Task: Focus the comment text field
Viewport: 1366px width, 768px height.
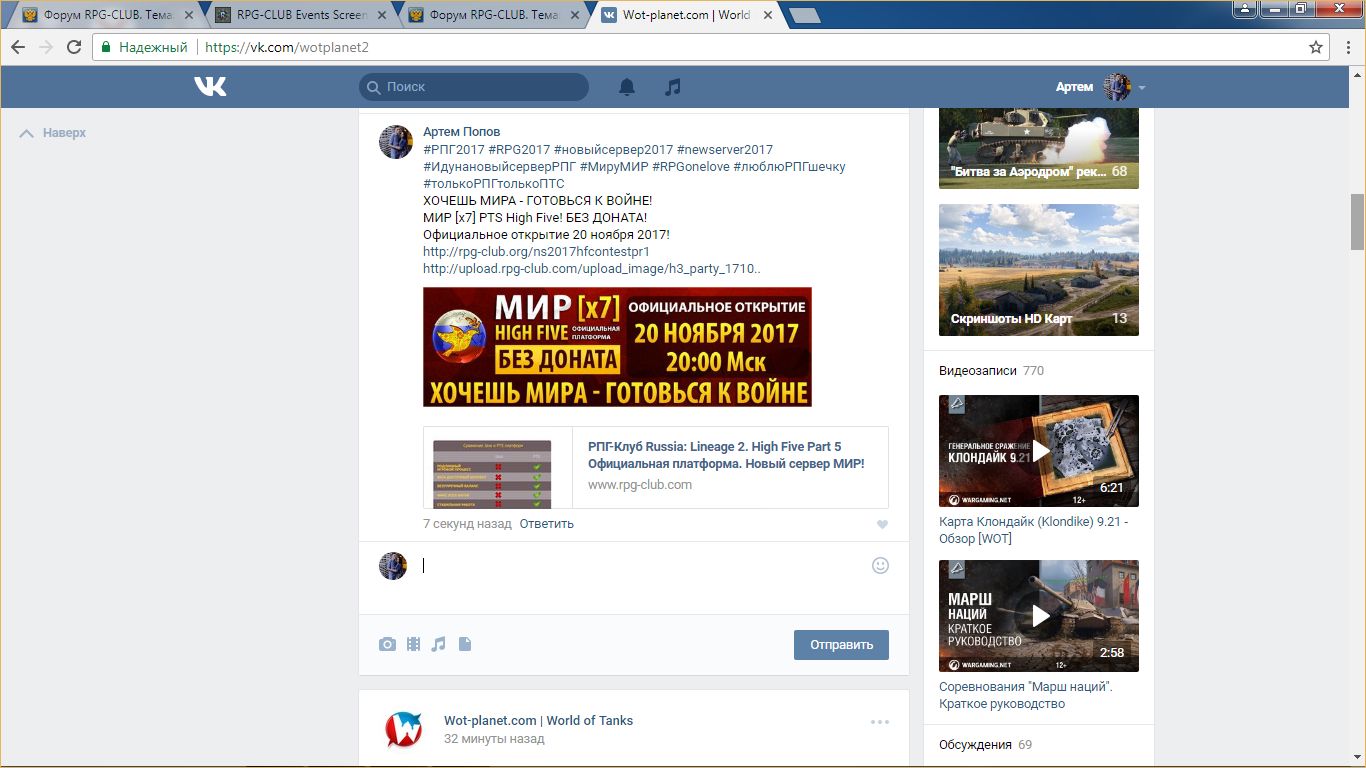Action: (x=640, y=566)
